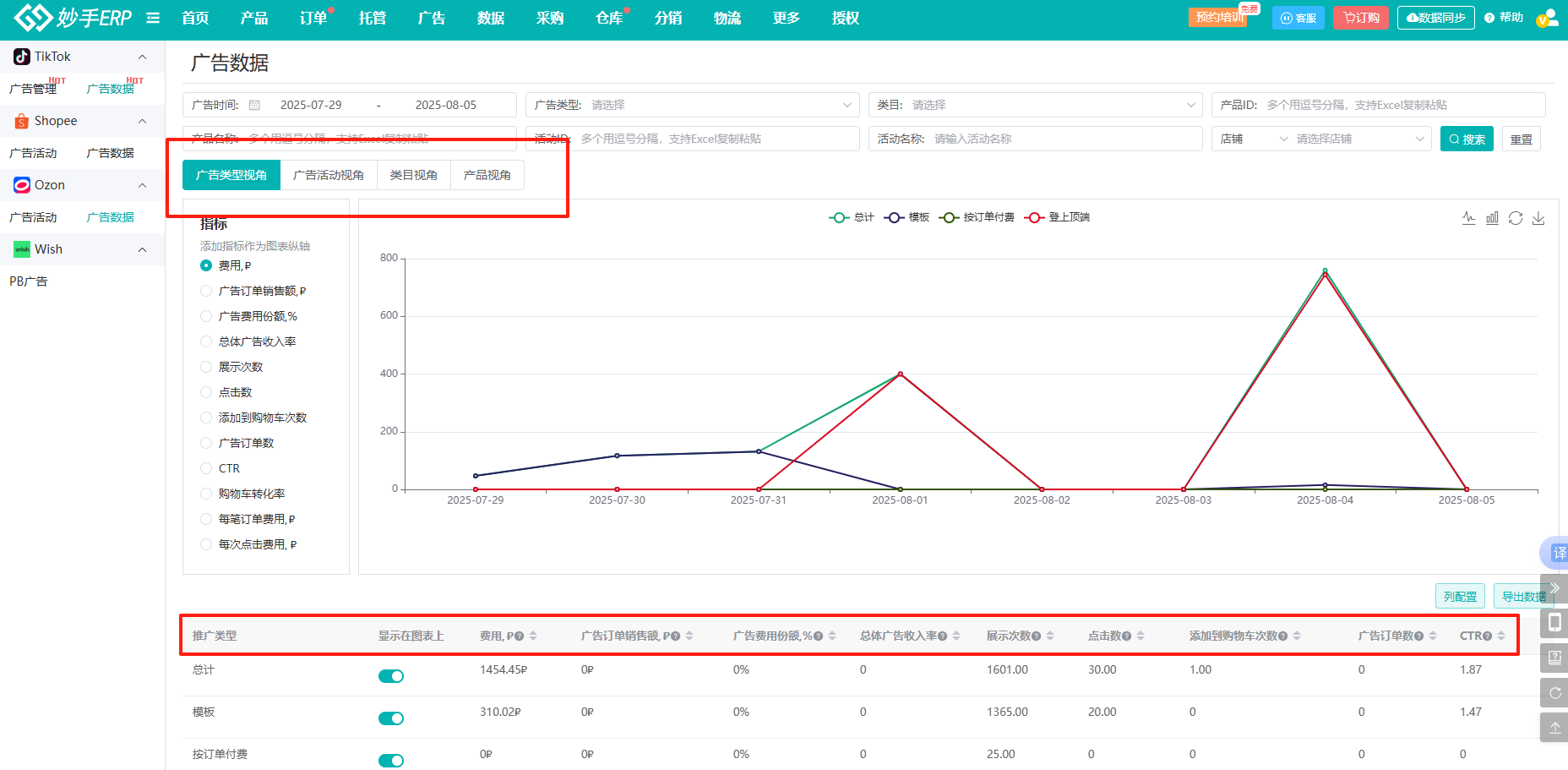Click scroll-to-top arrow floating icon
The image size is (1568, 770).
pos(1554,727)
